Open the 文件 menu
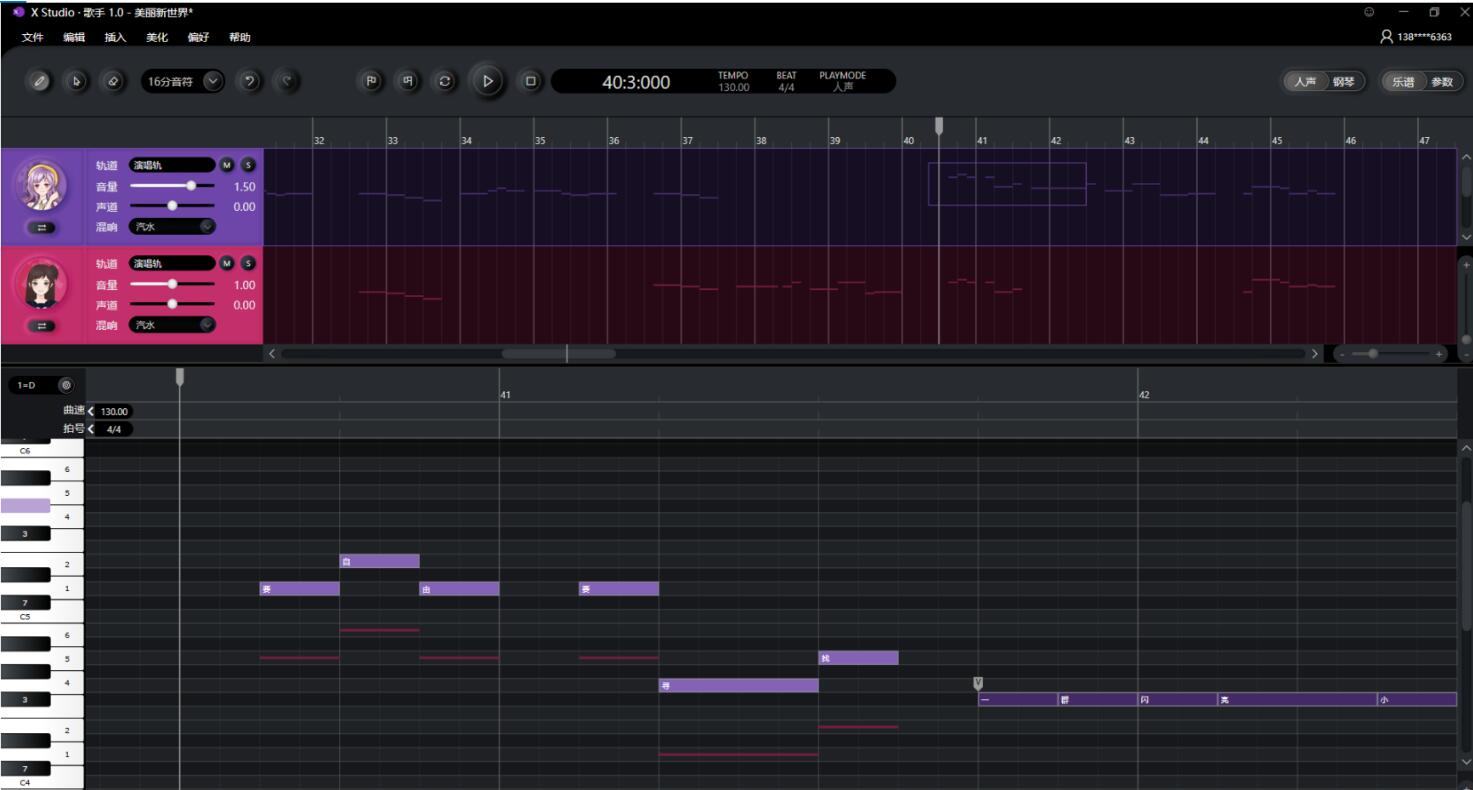Image resolution: width=1473 pixels, height=790 pixels. (32, 37)
